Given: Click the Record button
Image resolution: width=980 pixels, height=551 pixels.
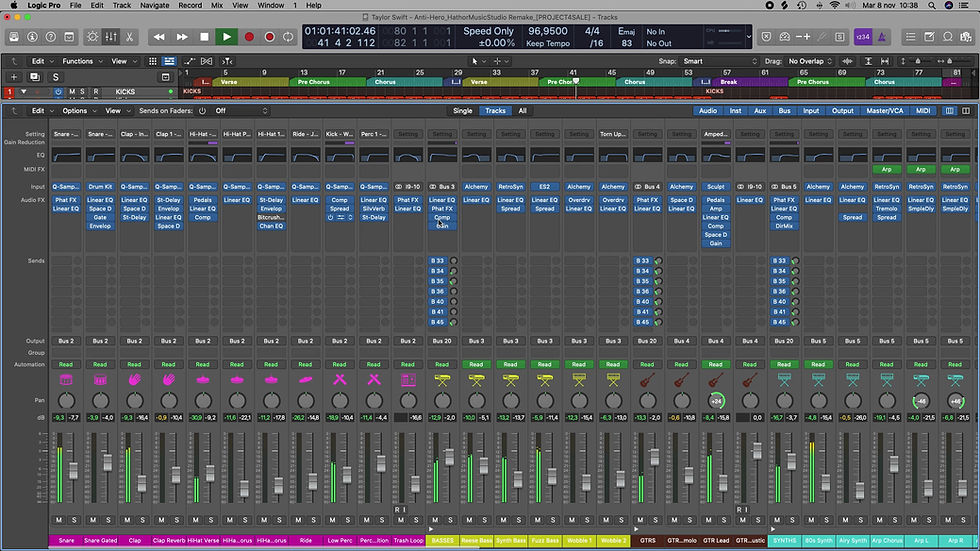Looking at the screenshot, I should 249,37.
